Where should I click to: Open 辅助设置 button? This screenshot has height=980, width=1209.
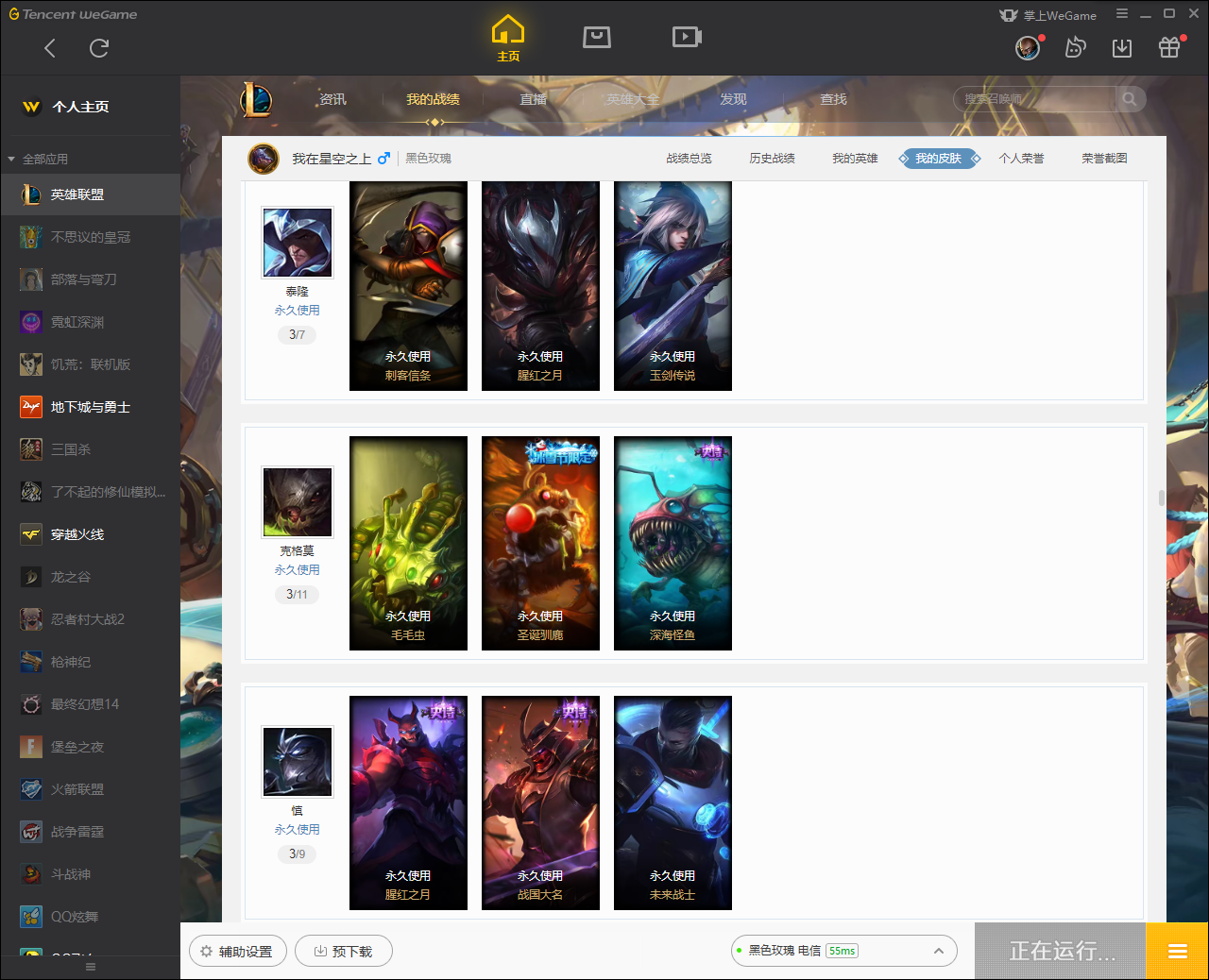237,951
